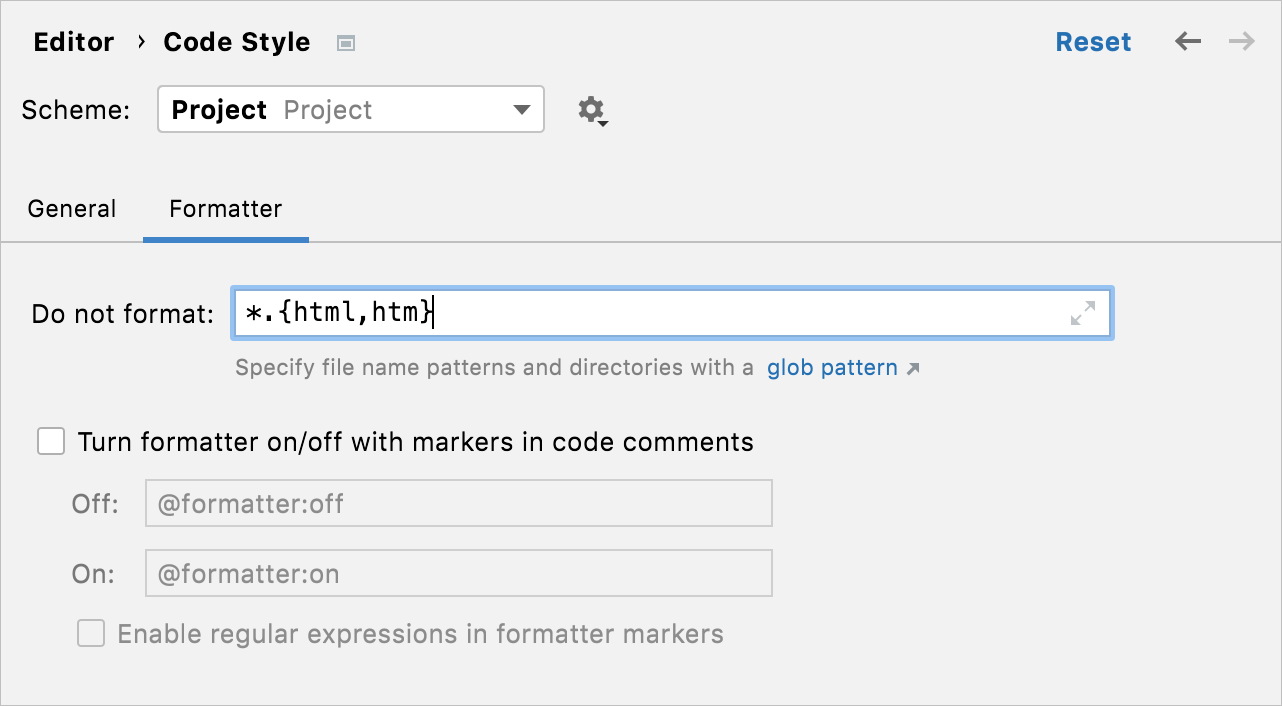The height and width of the screenshot is (706, 1282).
Task: Click the Off formatter marker field
Action: (x=458, y=503)
